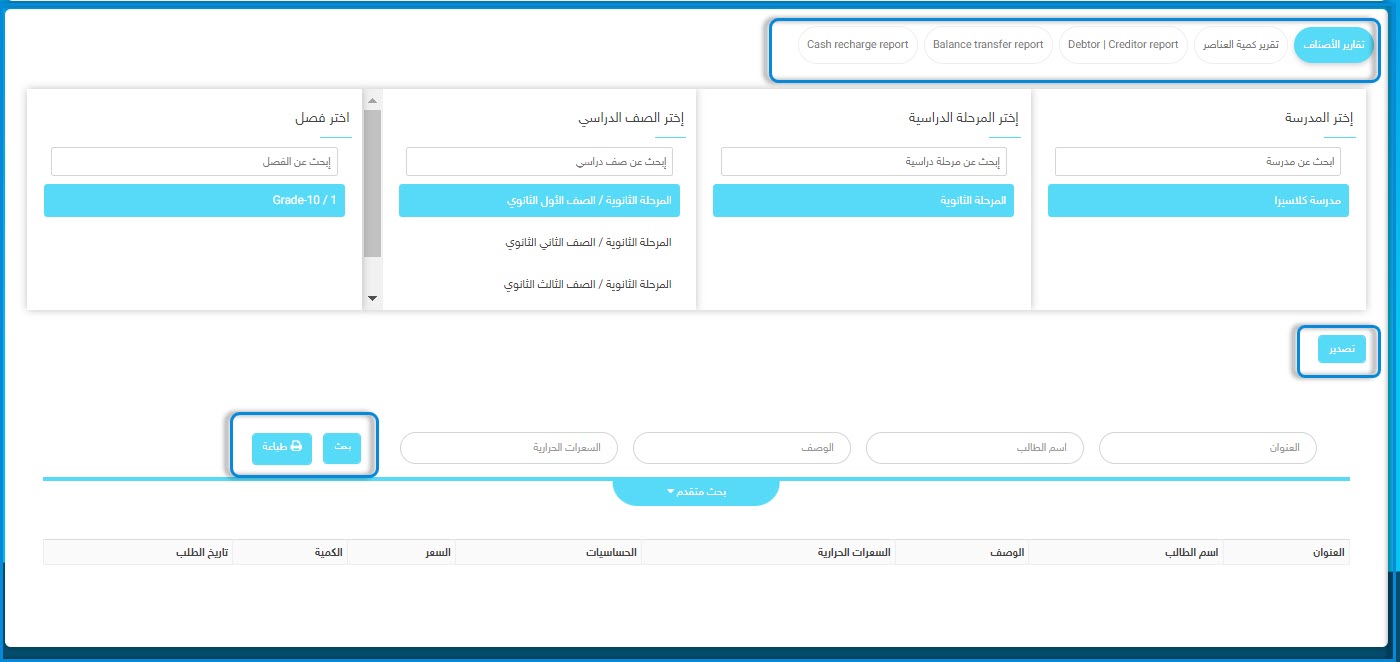Expand the advanced search (بحث متقدم) panel
The width and height of the screenshot is (1400, 662).
tap(695, 492)
